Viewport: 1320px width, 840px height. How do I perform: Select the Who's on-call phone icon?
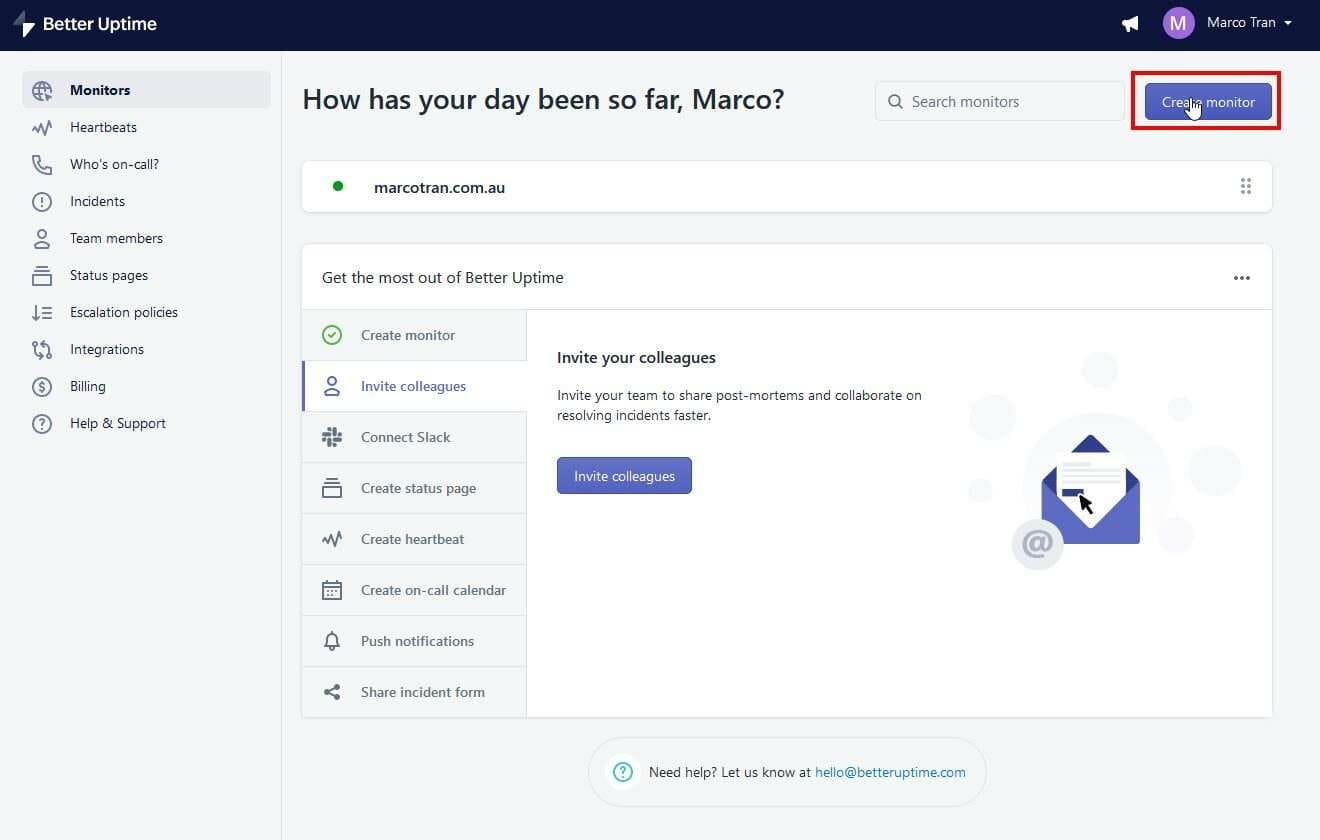point(41,164)
